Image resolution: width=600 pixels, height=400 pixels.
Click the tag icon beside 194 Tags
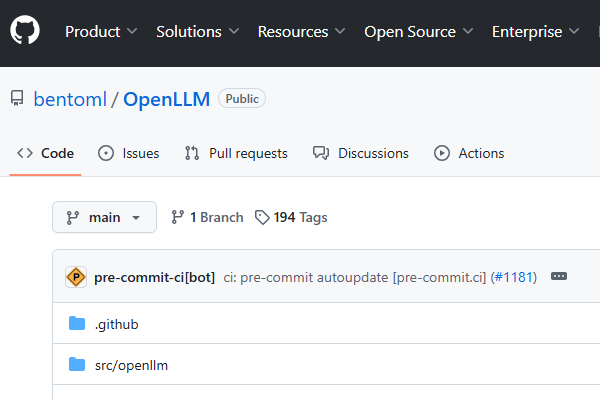(x=262, y=217)
